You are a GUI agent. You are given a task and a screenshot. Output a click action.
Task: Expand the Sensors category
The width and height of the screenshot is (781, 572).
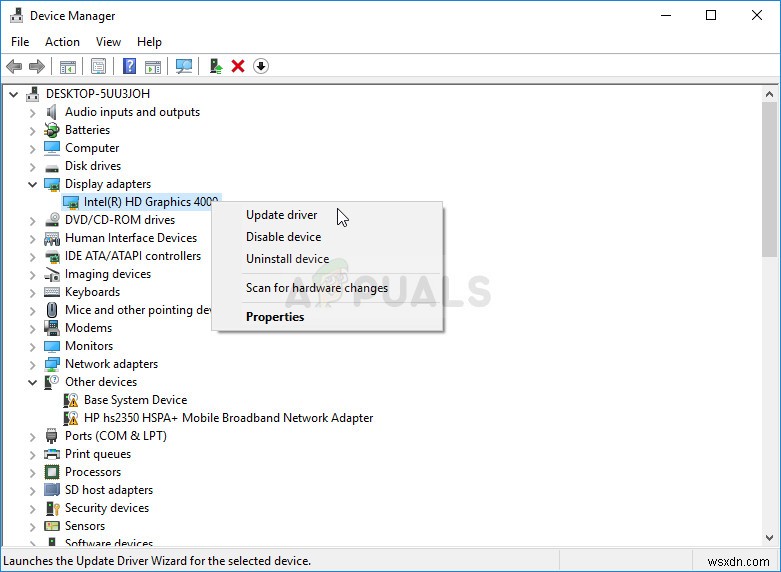pos(32,526)
